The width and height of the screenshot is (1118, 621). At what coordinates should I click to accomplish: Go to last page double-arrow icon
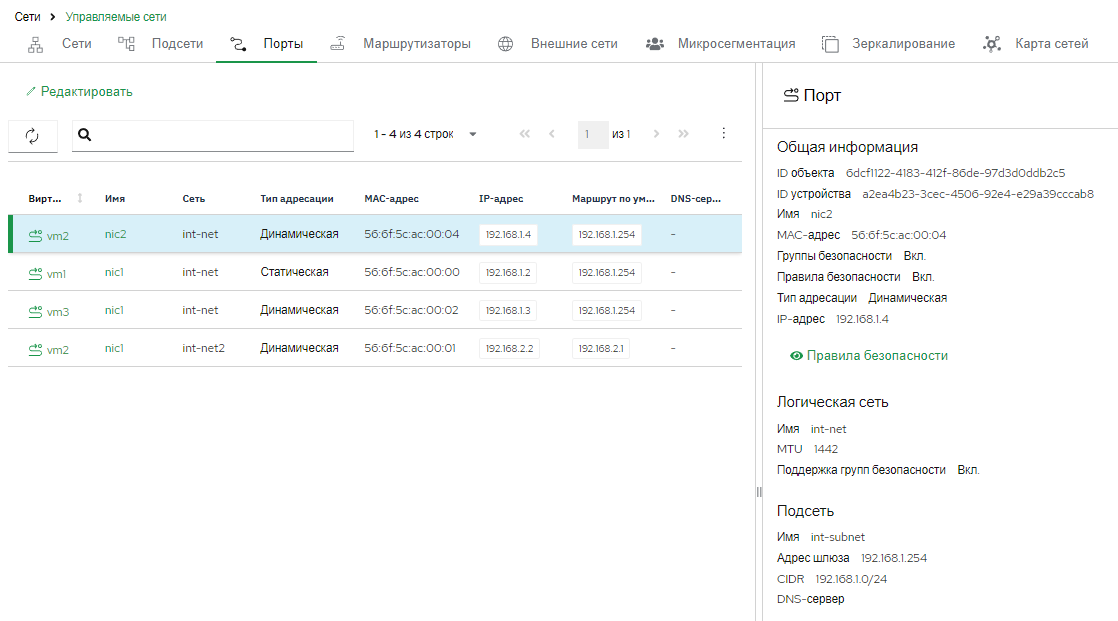[x=683, y=133]
